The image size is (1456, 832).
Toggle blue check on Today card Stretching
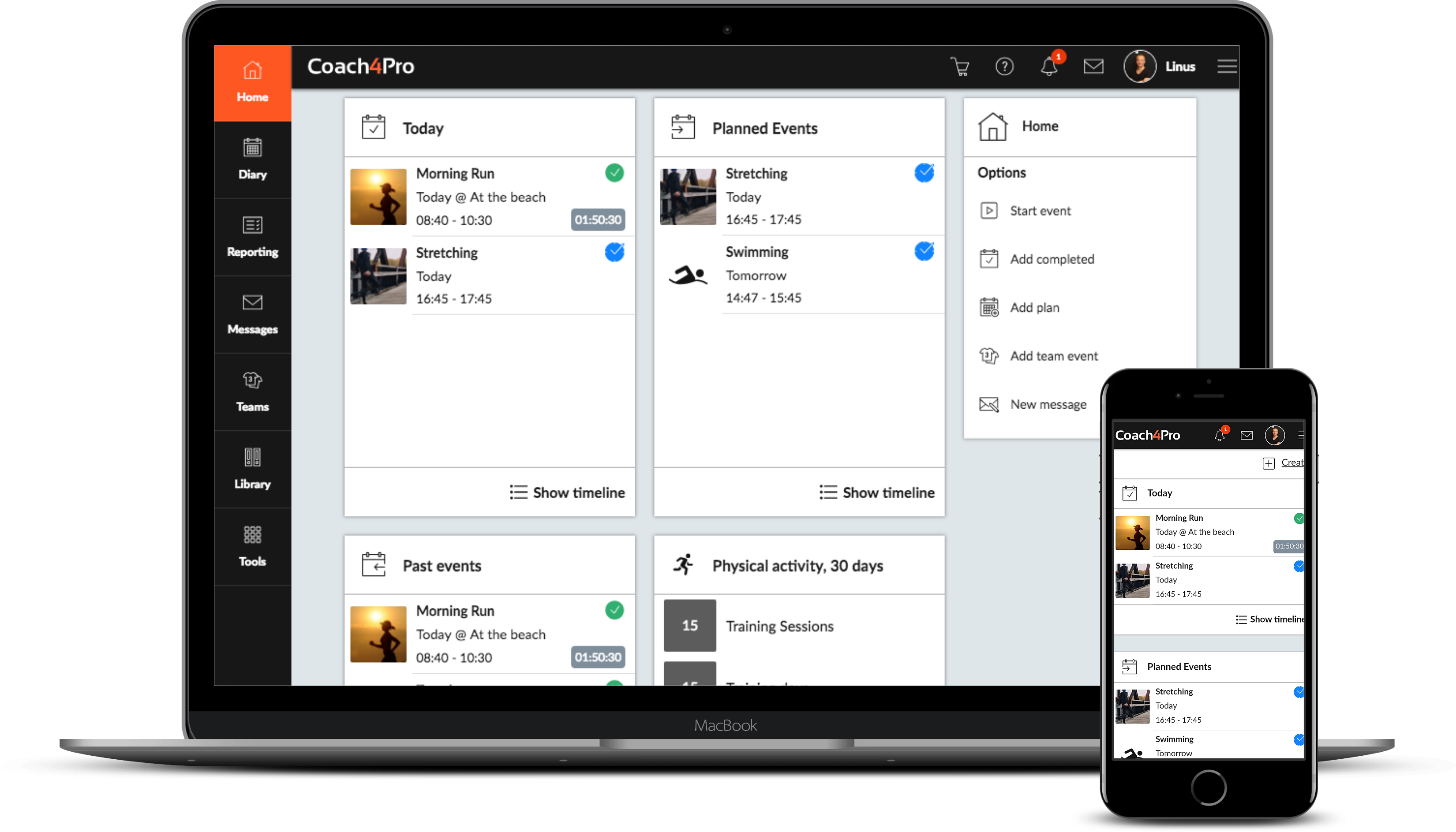614,252
